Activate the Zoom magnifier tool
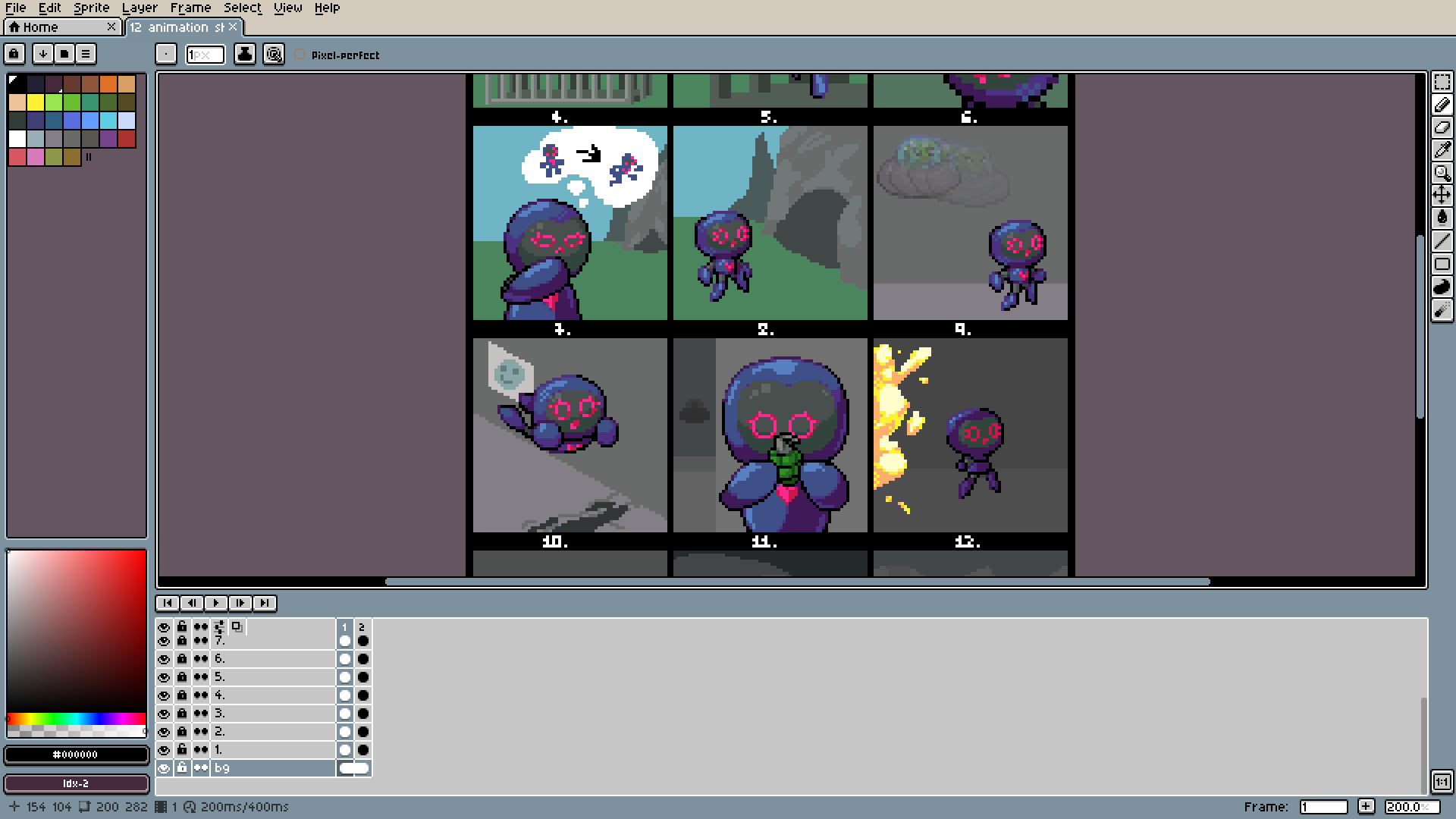Screen dimensions: 1456x819 coord(1442,173)
